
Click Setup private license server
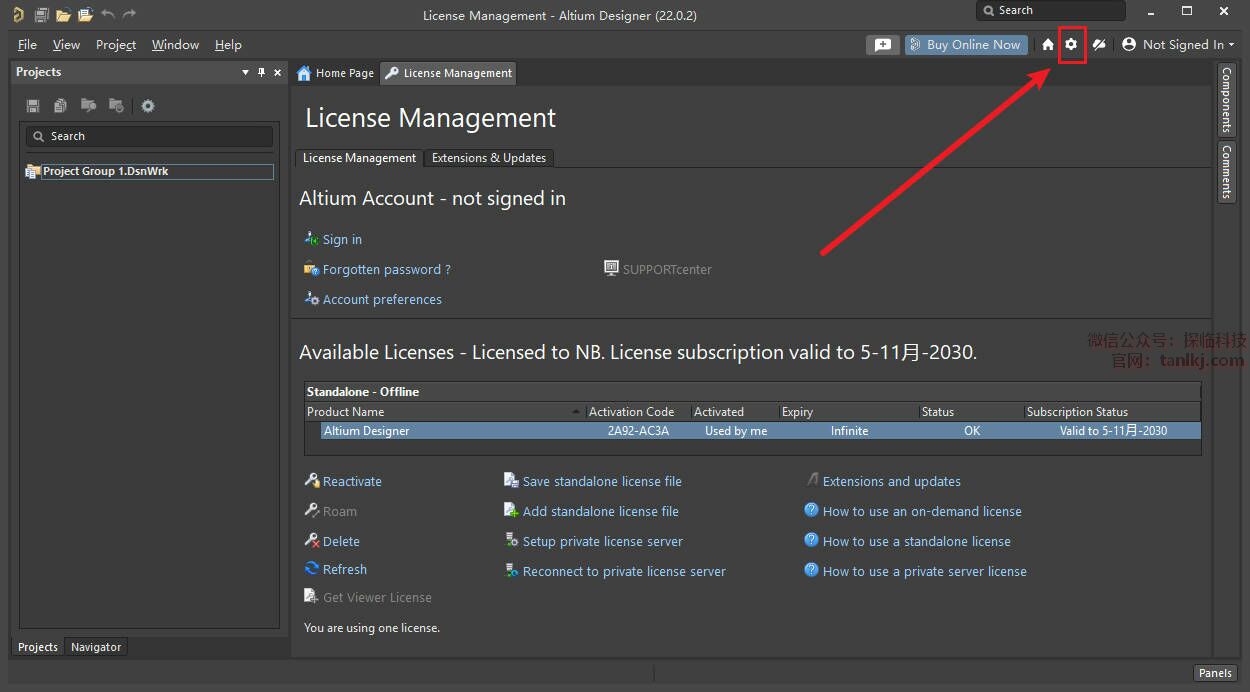click(x=603, y=541)
